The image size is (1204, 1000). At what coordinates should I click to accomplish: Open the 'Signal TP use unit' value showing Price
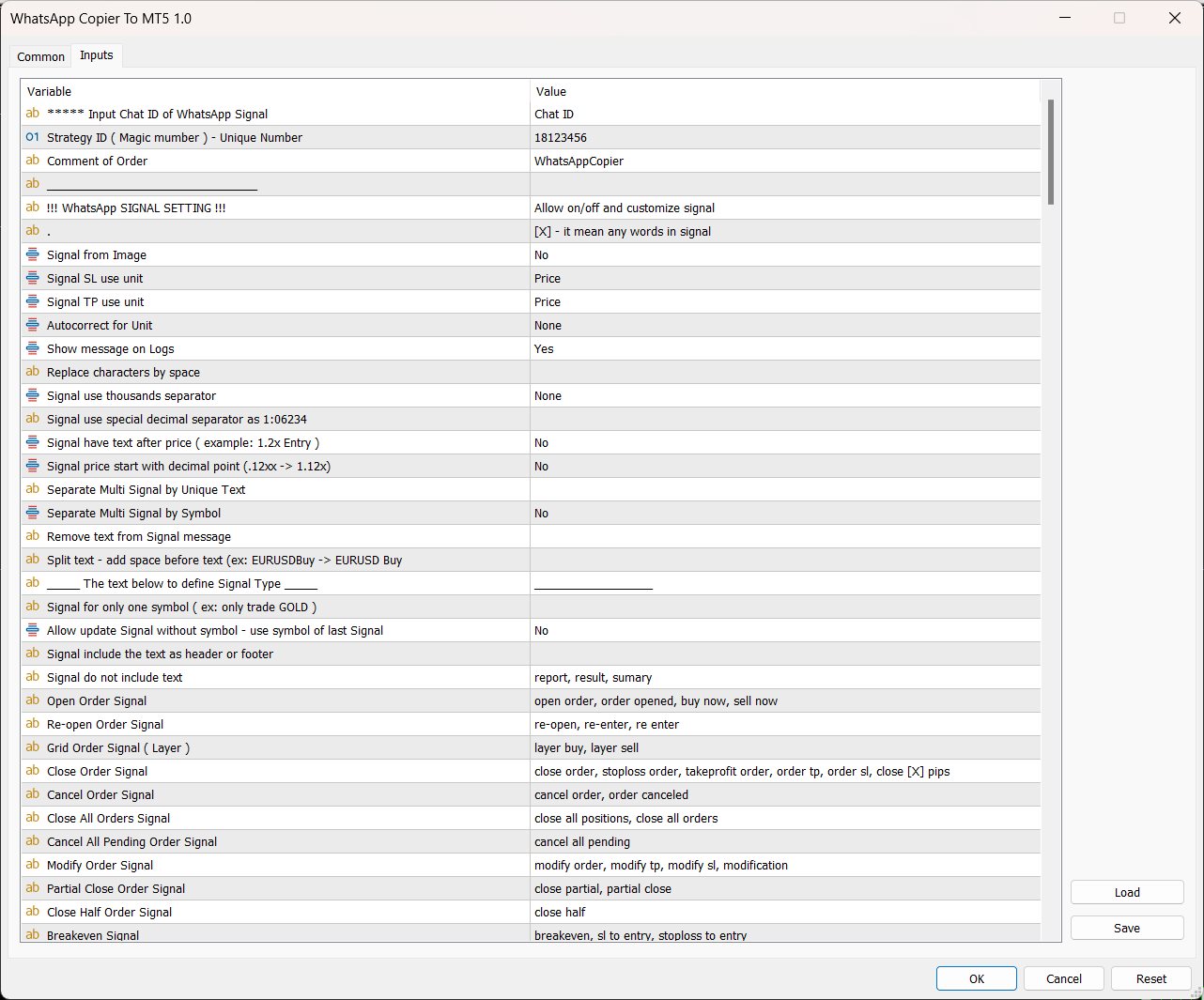point(785,301)
